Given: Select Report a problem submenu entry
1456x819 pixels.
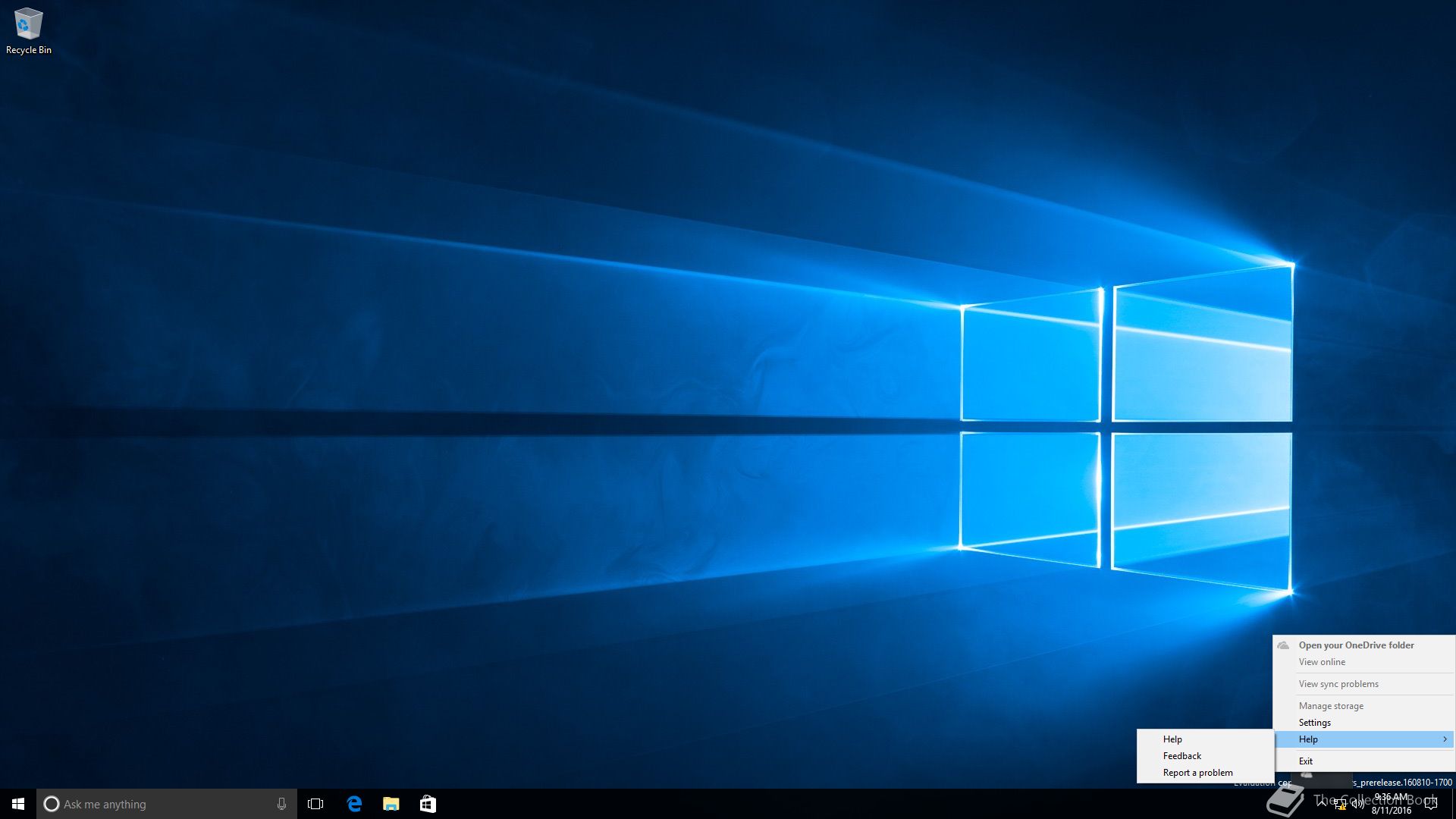Looking at the screenshot, I should coord(1205,773).
